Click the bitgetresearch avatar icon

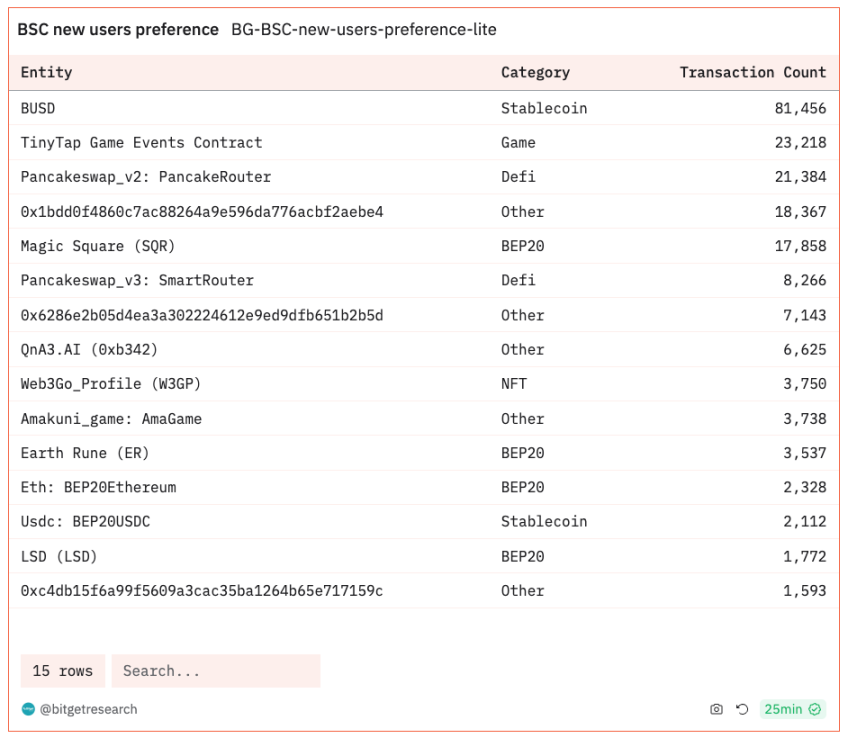click(x=28, y=709)
